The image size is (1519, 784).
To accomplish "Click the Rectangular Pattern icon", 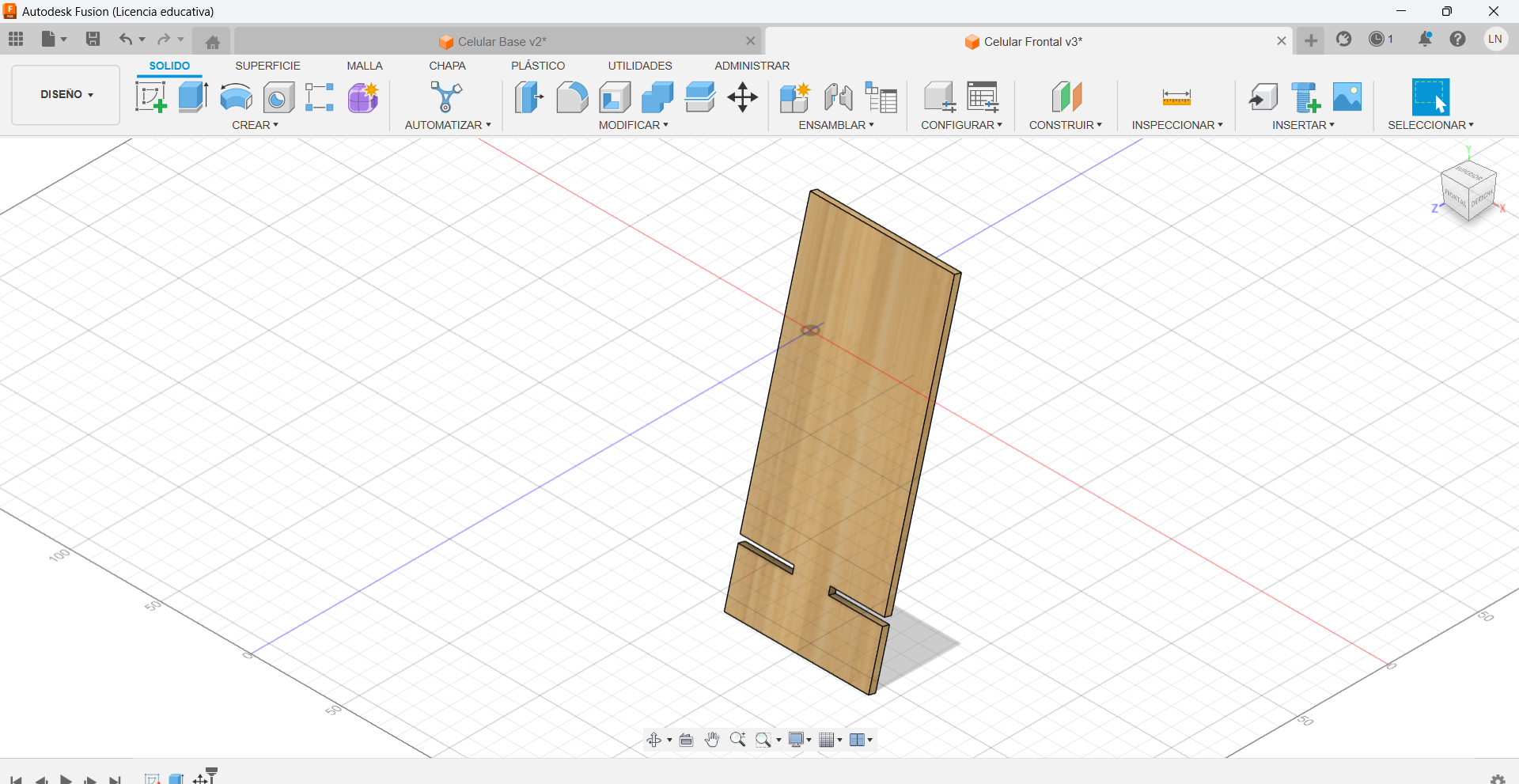I will tap(320, 97).
